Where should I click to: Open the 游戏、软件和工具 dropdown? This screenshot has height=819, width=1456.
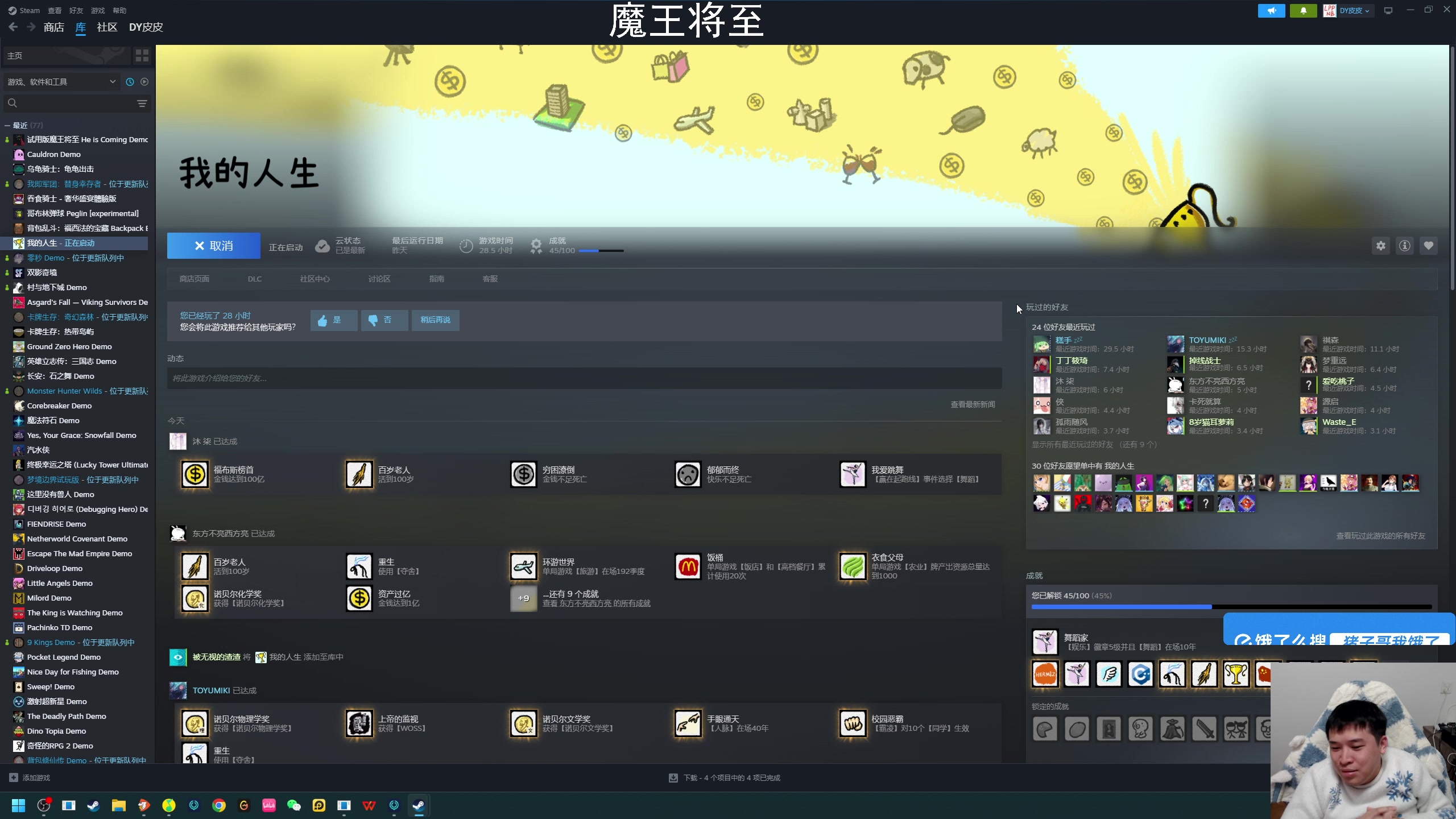(61, 82)
